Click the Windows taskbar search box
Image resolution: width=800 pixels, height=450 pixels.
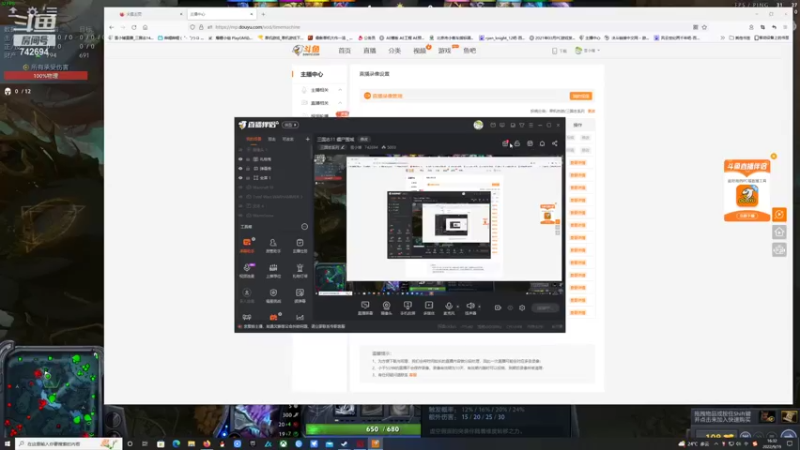click(69, 444)
